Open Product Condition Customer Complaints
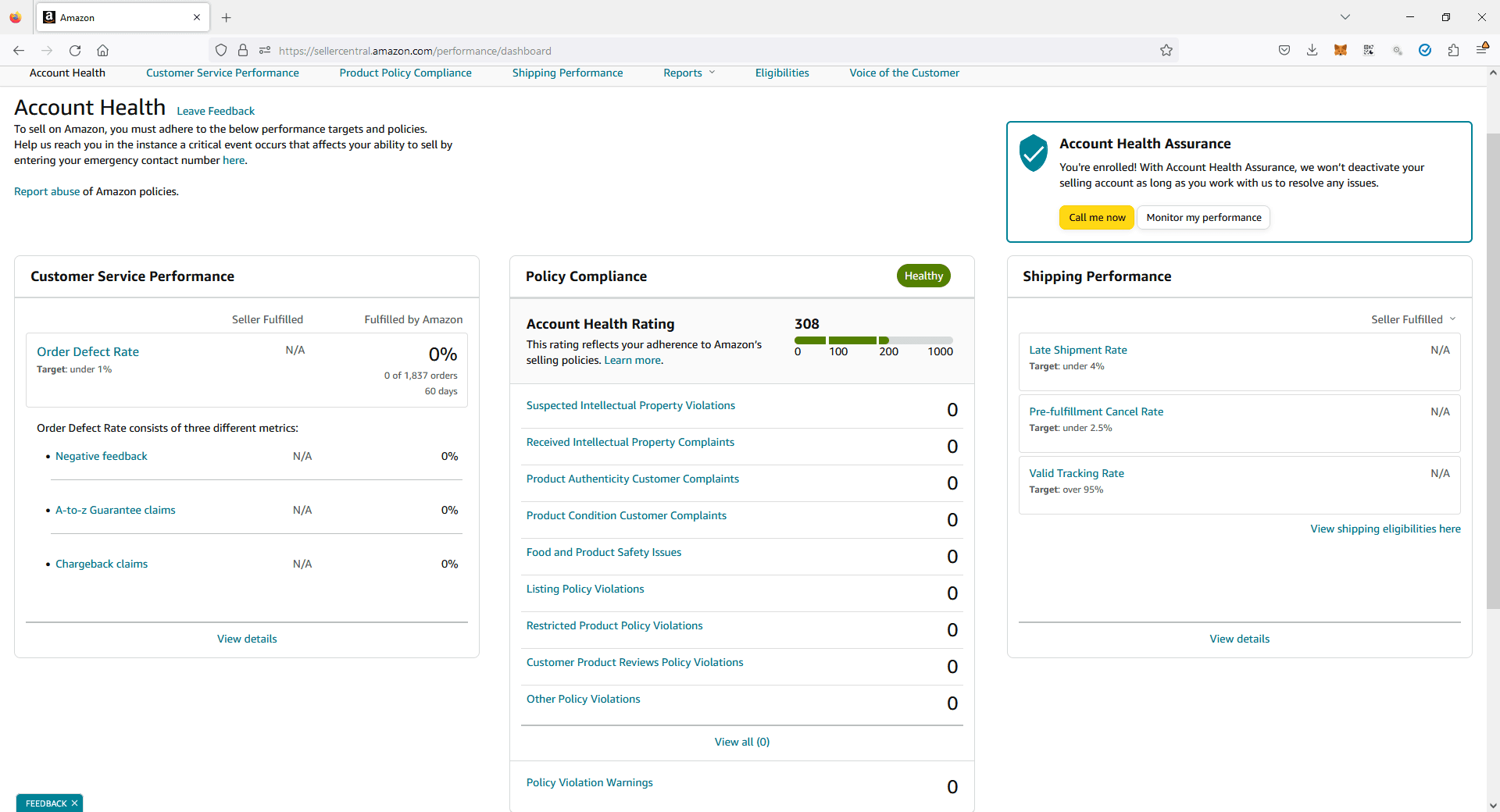1500x812 pixels. coord(627,515)
